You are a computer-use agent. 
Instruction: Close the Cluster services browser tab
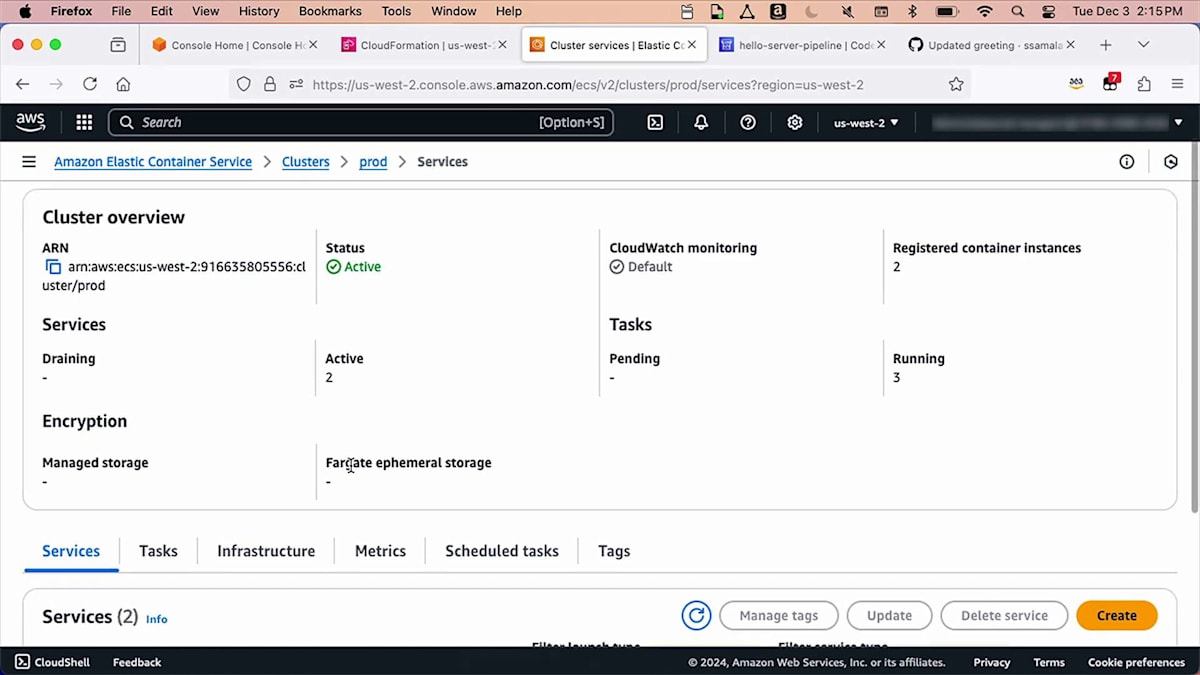(x=691, y=45)
